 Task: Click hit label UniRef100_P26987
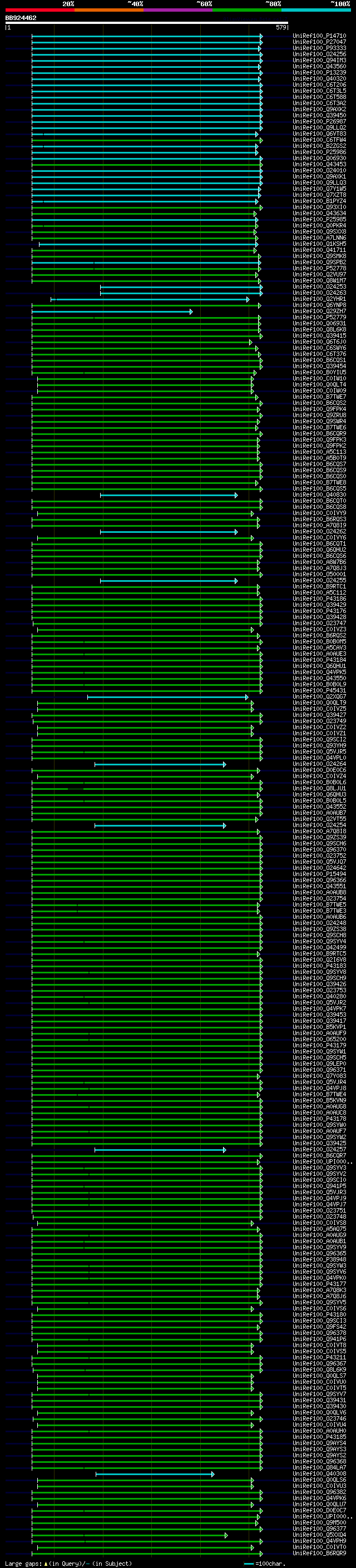pos(319,122)
